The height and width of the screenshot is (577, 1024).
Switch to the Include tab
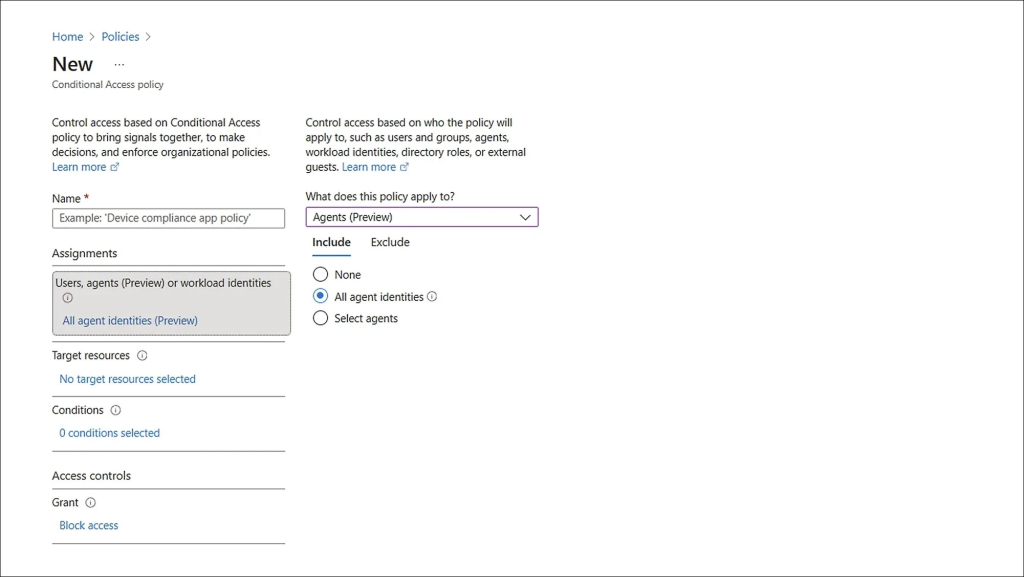tap(331, 242)
